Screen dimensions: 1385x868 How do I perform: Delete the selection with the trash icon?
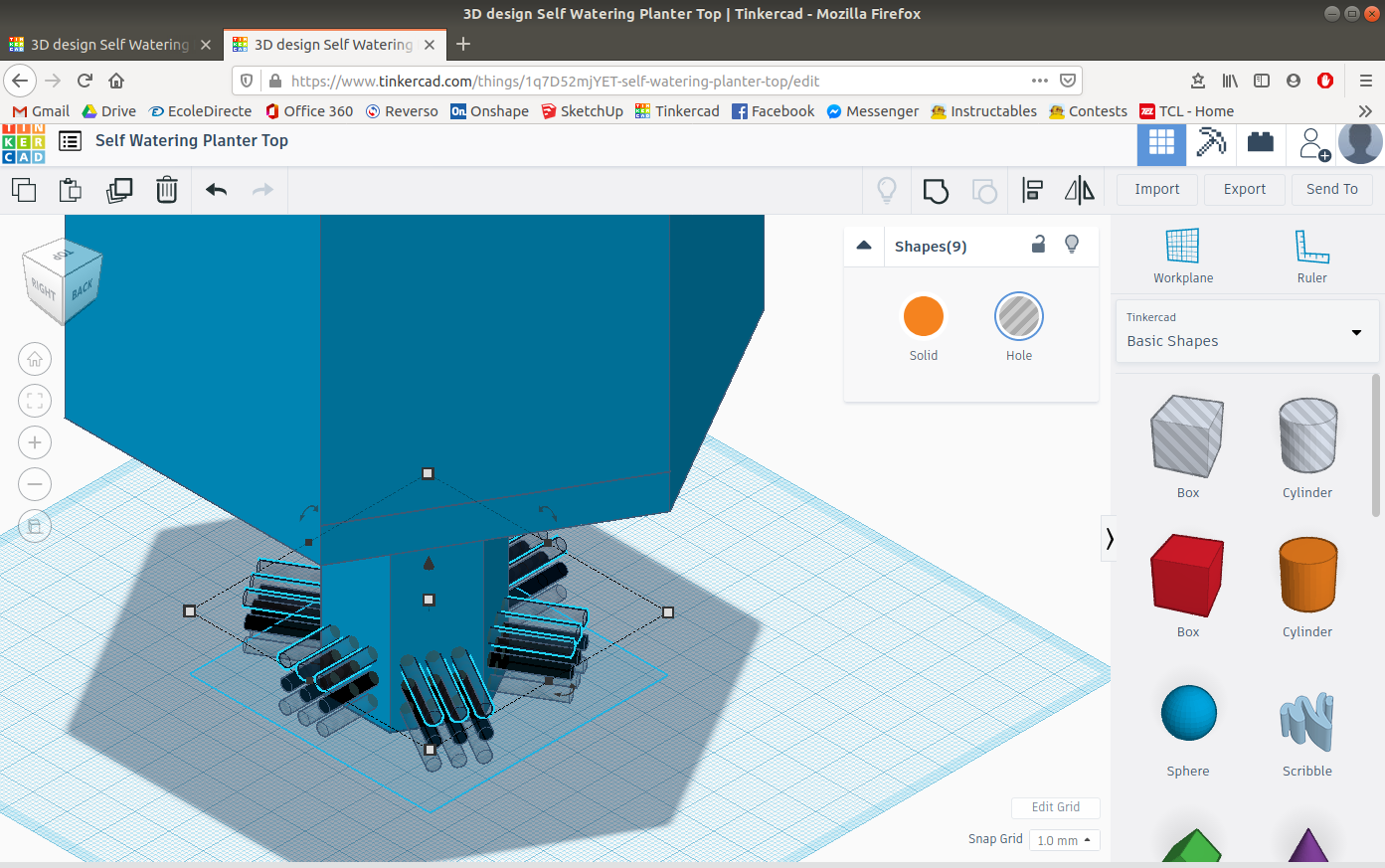pos(166,189)
